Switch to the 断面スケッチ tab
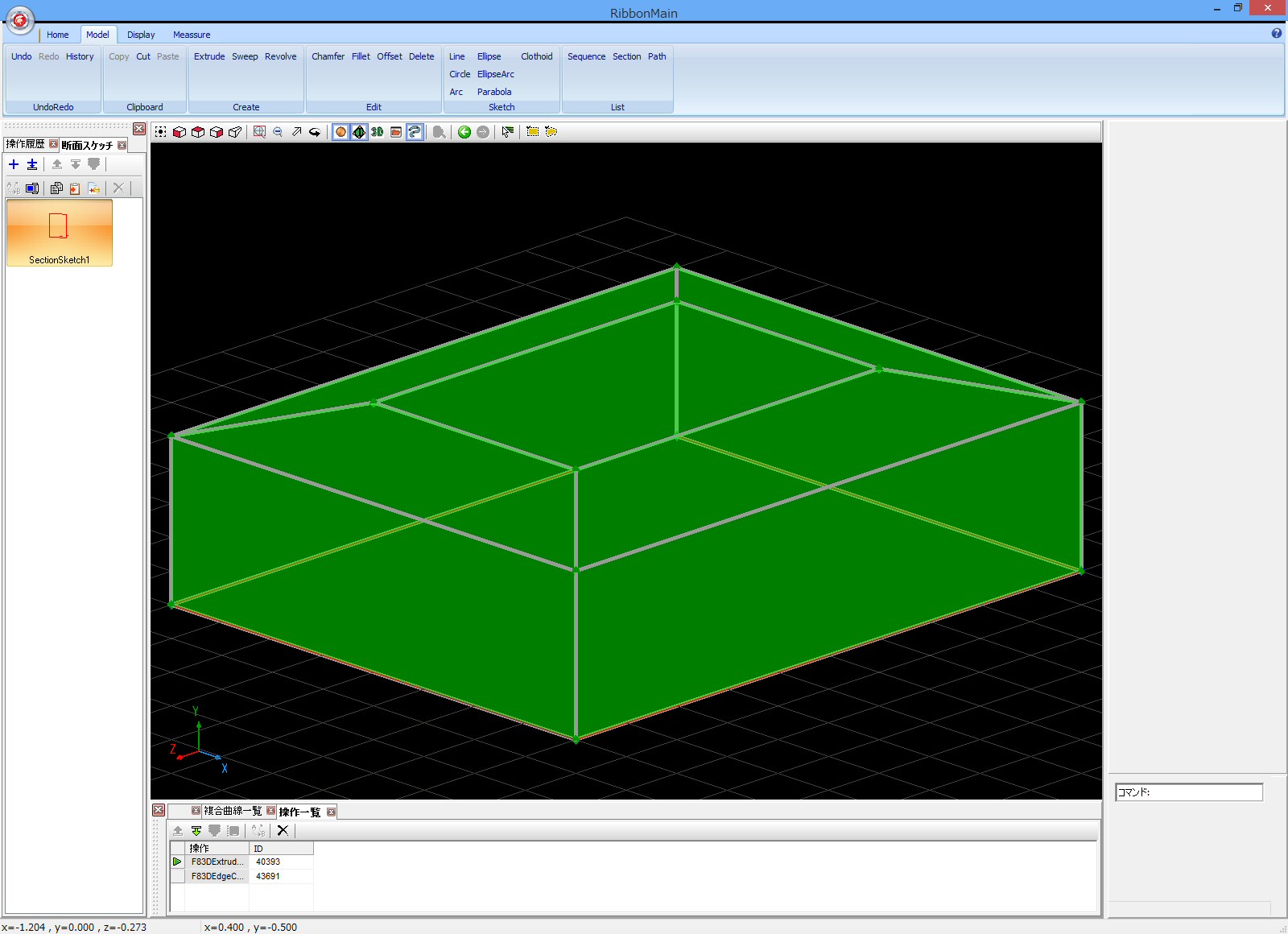This screenshot has height=934, width=1288. (87, 145)
